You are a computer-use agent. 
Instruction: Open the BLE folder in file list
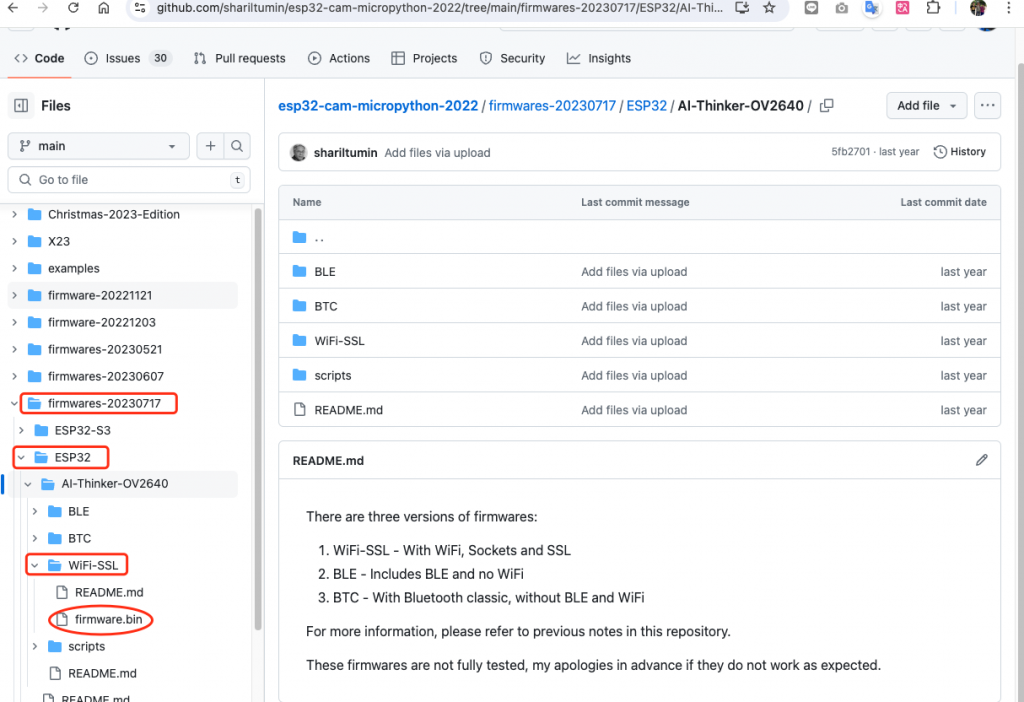point(325,272)
